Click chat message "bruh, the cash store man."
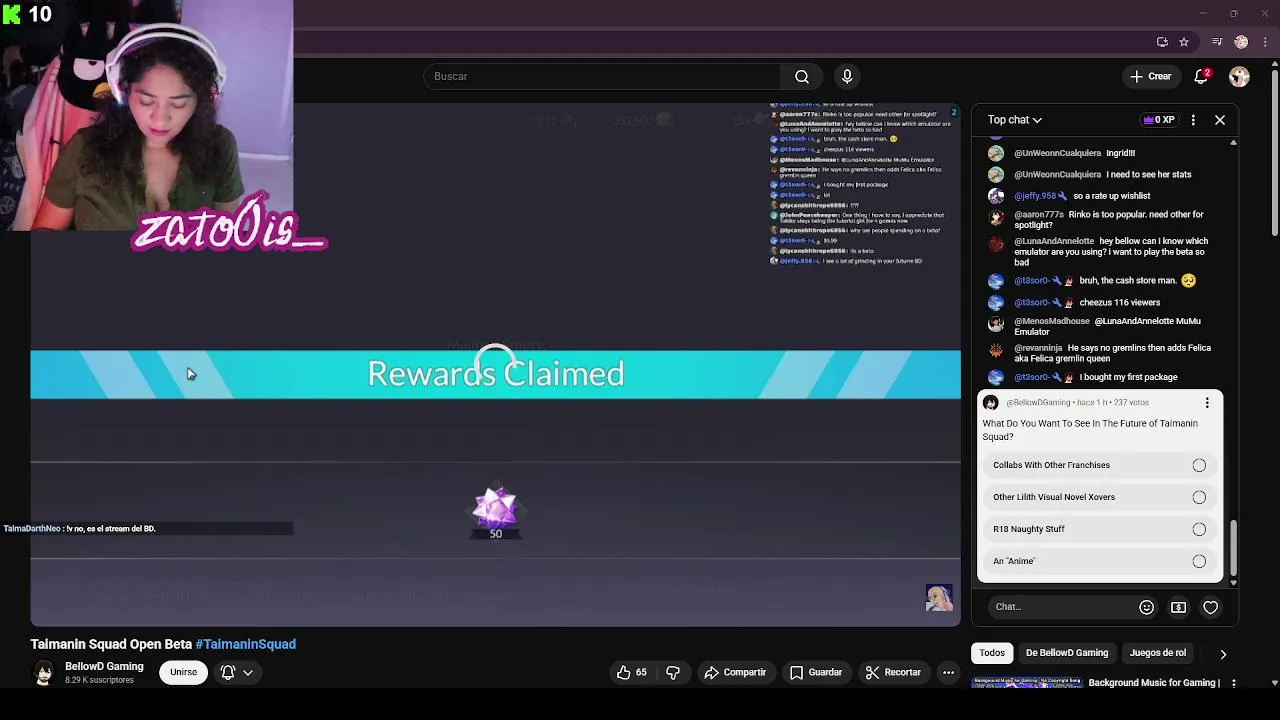This screenshot has height=720, width=1280. pos(1128,281)
